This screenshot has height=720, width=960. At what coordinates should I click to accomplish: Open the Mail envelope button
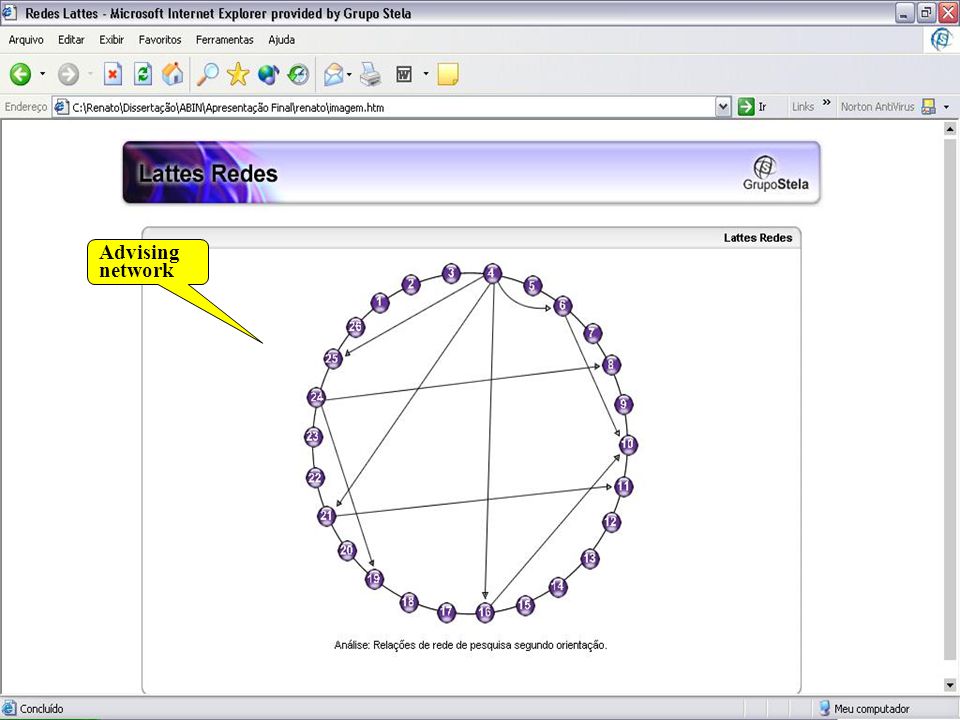tap(334, 75)
